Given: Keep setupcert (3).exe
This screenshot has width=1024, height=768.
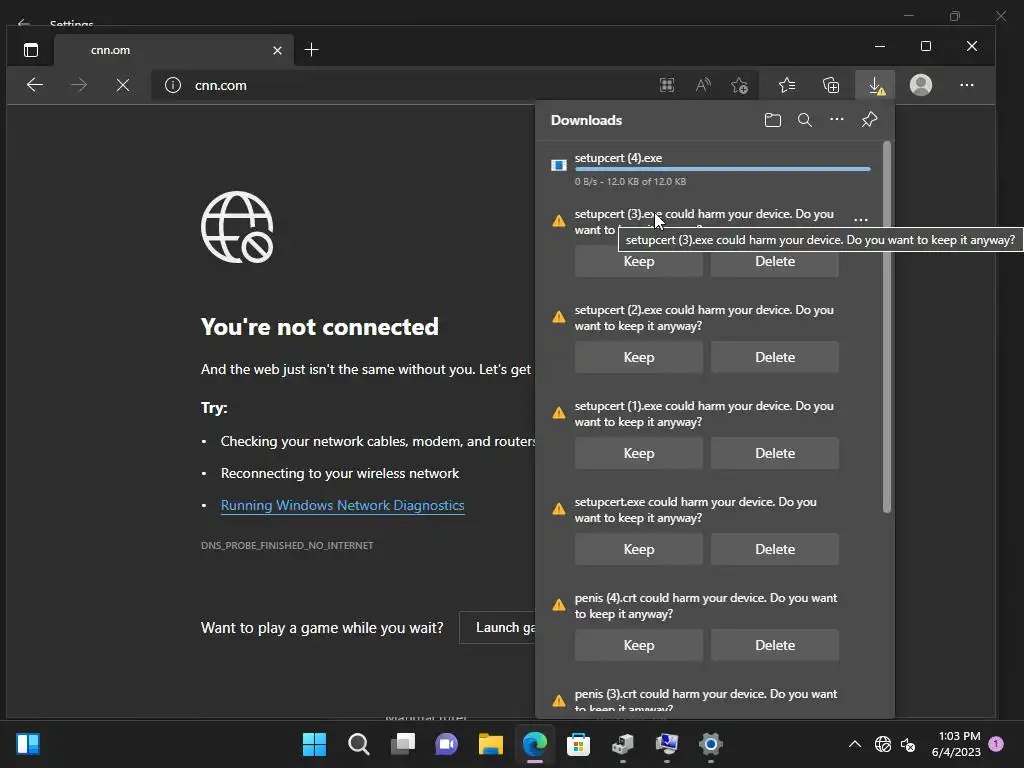Looking at the screenshot, I should pos(639,261).
